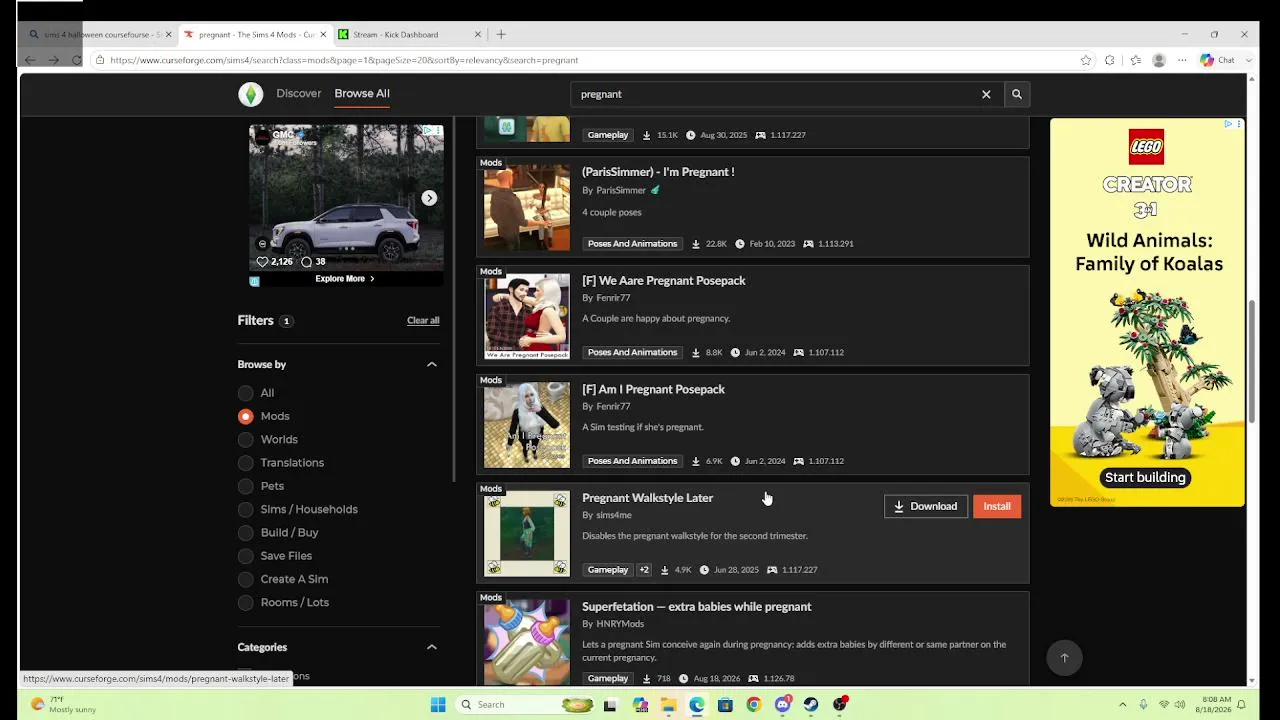Click the browser refresh icon
The height and width of the screenshot is (720, 1280).
pyautogui.click(x=77, y=60)
